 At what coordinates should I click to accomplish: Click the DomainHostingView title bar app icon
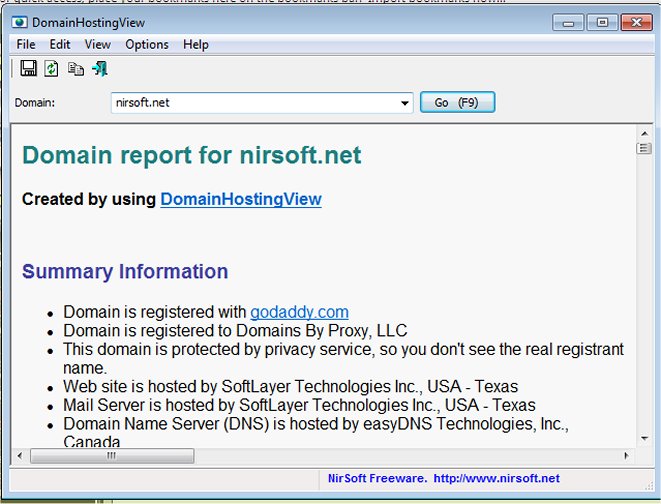point(19,22)
